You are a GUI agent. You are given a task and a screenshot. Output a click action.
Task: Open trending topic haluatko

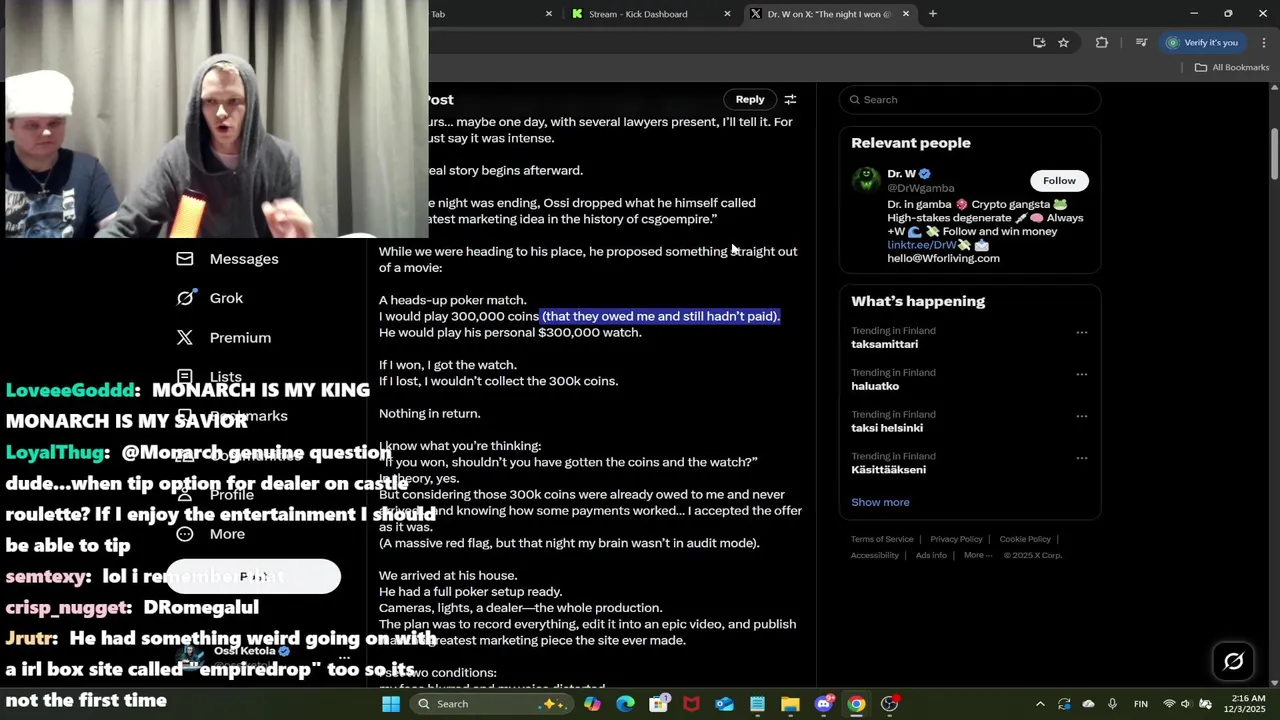tap(875, 386)
